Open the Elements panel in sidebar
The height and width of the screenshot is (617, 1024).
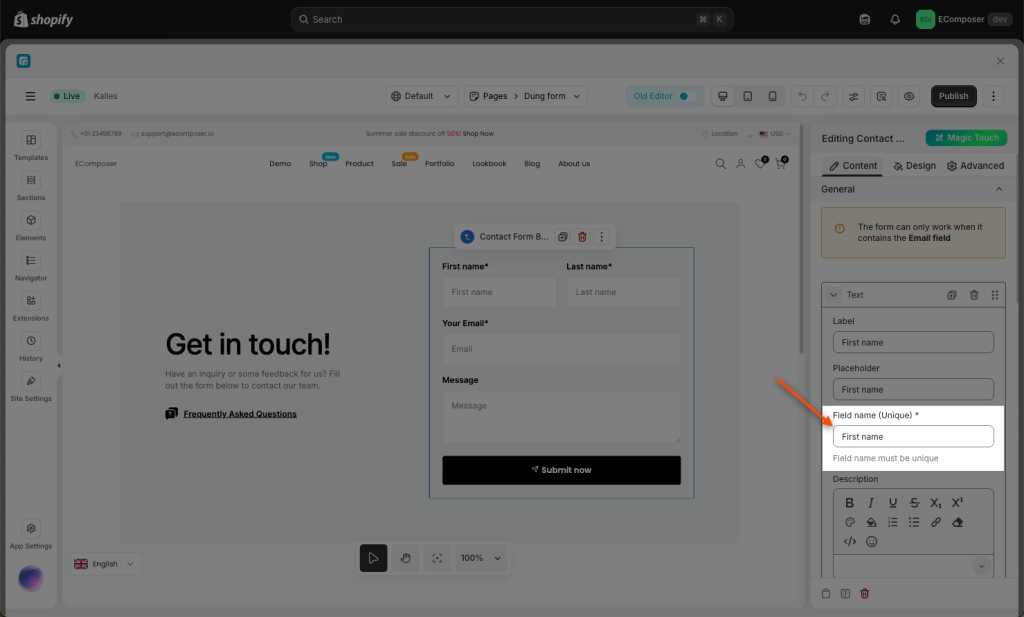31,226
